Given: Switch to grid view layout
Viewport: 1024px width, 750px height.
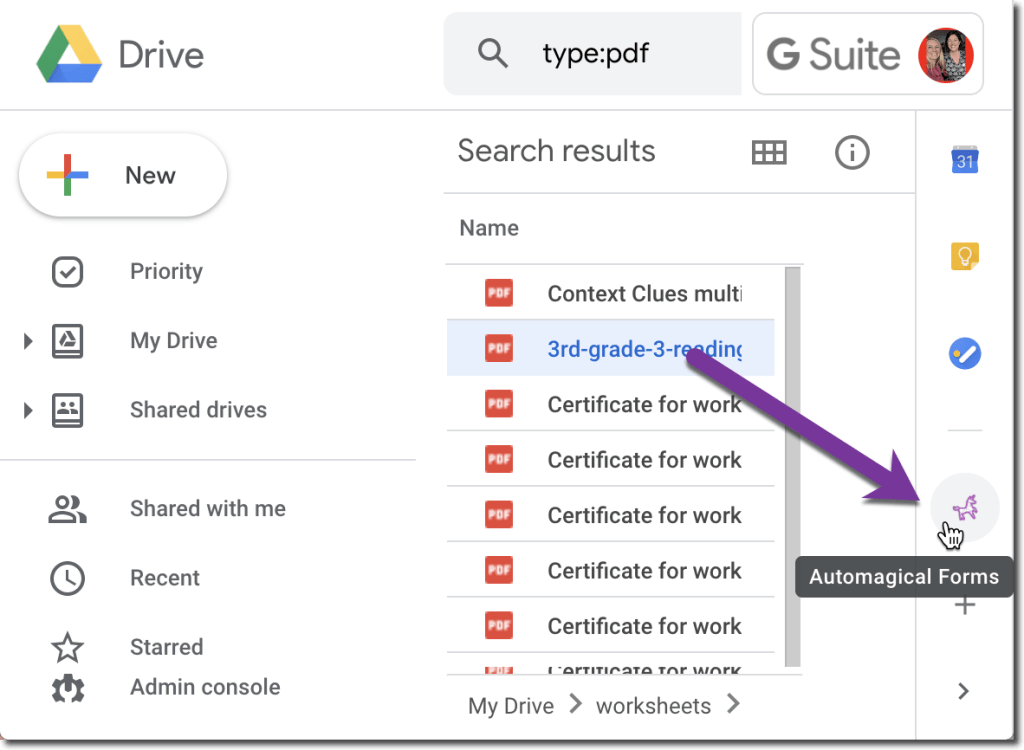Looking at the screenshot, I should pyautogui.click(x=769, y=153).
